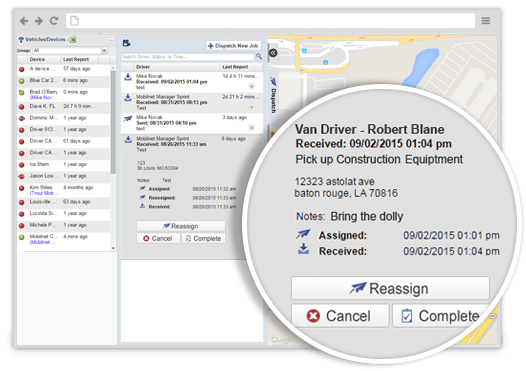
Task: Focus the Search Driver, Status, or Time field
Action: [188, 57]
